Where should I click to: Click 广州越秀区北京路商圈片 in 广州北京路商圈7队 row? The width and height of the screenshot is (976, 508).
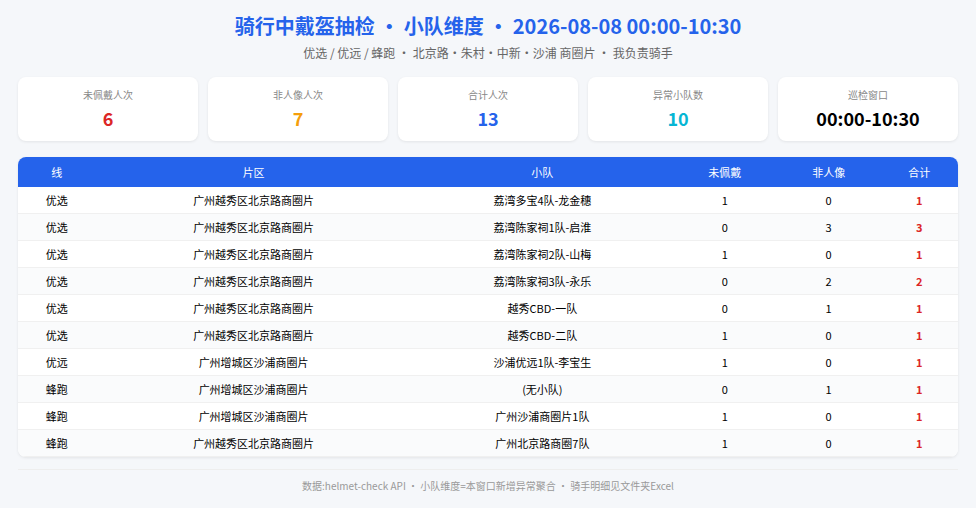point(253,444)
